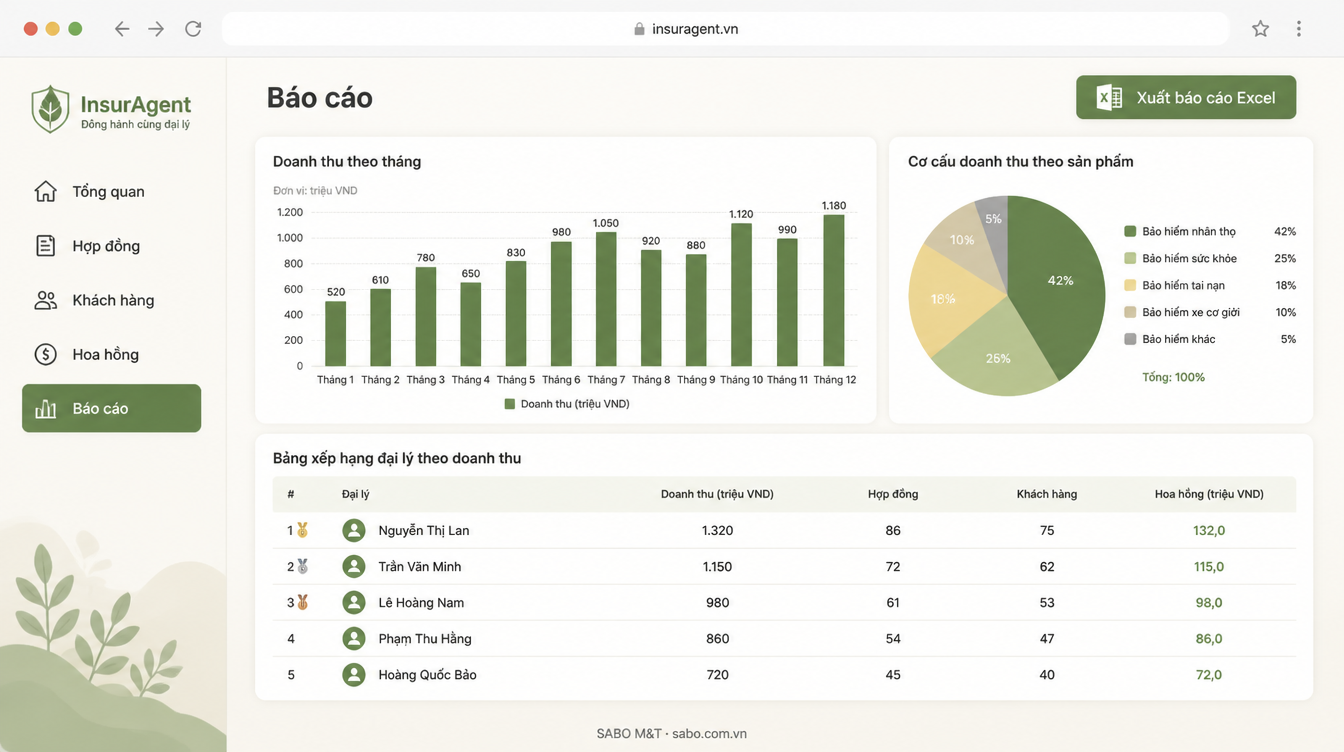1344x752 pixels.
Task: Click the Doanh thu (triệu VND) chart legend swatch
Action: (510, 404)
